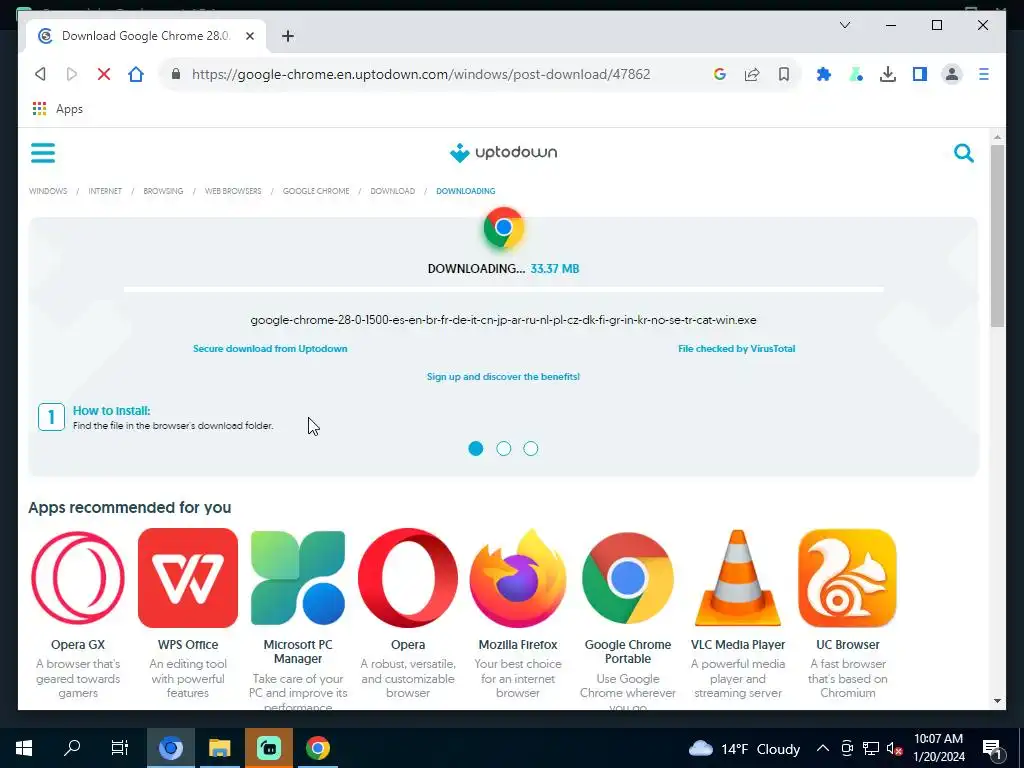Click scrollbar down arrow
The width and height of the screenshot is (1024, 768).
(997, 701)
